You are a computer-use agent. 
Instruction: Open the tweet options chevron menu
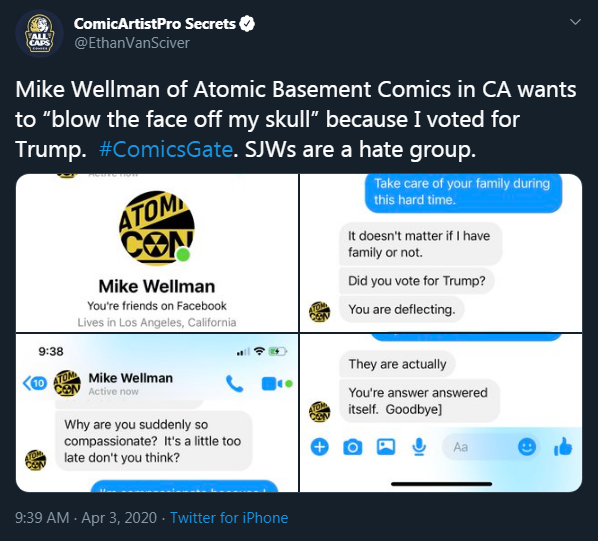coord(575,22)
